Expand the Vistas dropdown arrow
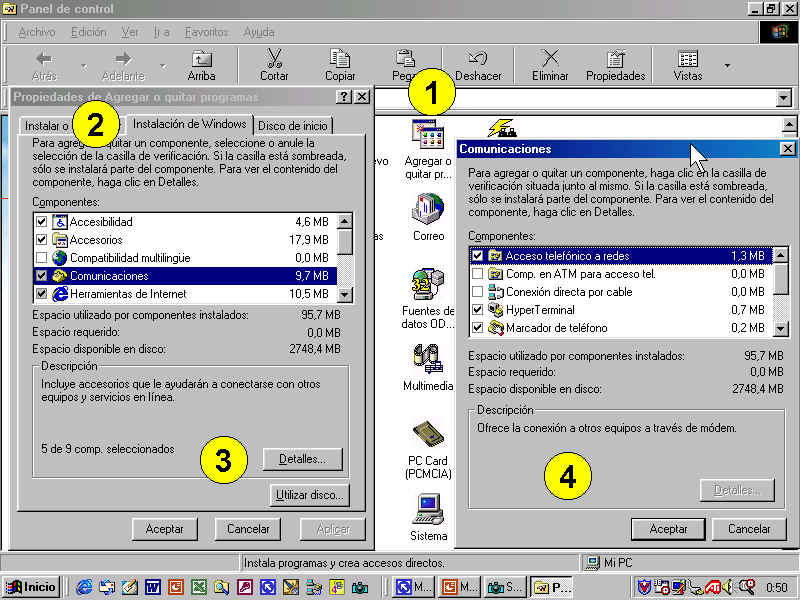Image resolution: width=801 pixels, height=601 pixels. [x=727, y=66]
